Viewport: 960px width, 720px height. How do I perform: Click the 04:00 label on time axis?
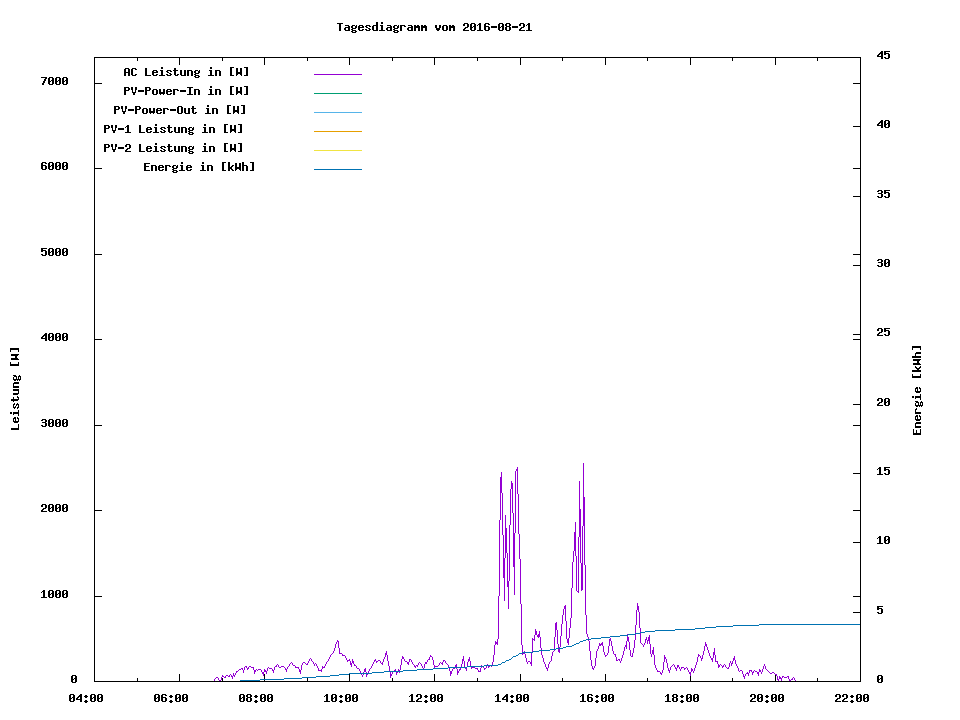(86, 698)
